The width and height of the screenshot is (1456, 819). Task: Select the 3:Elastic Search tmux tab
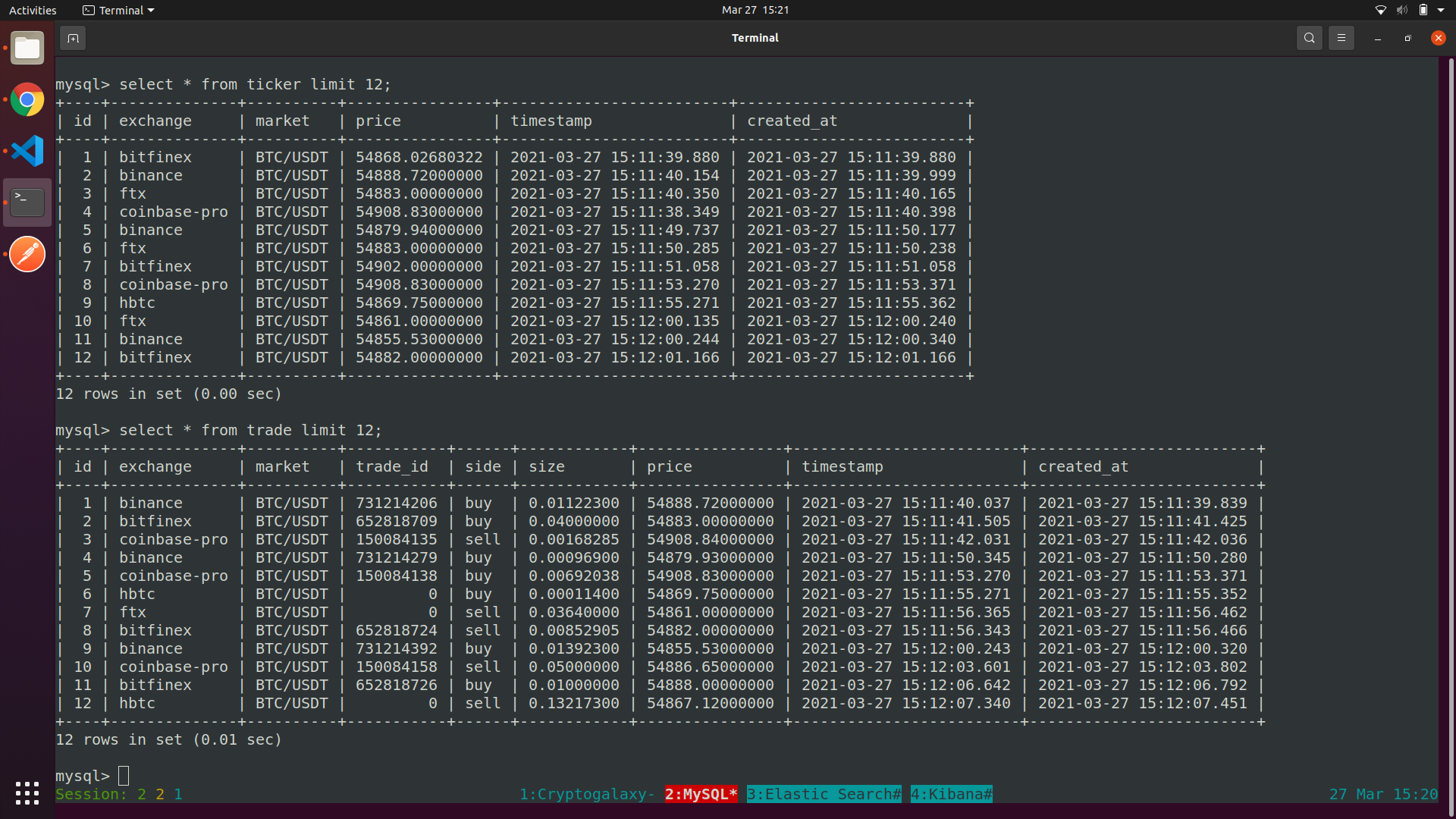[x=824, y=794]
